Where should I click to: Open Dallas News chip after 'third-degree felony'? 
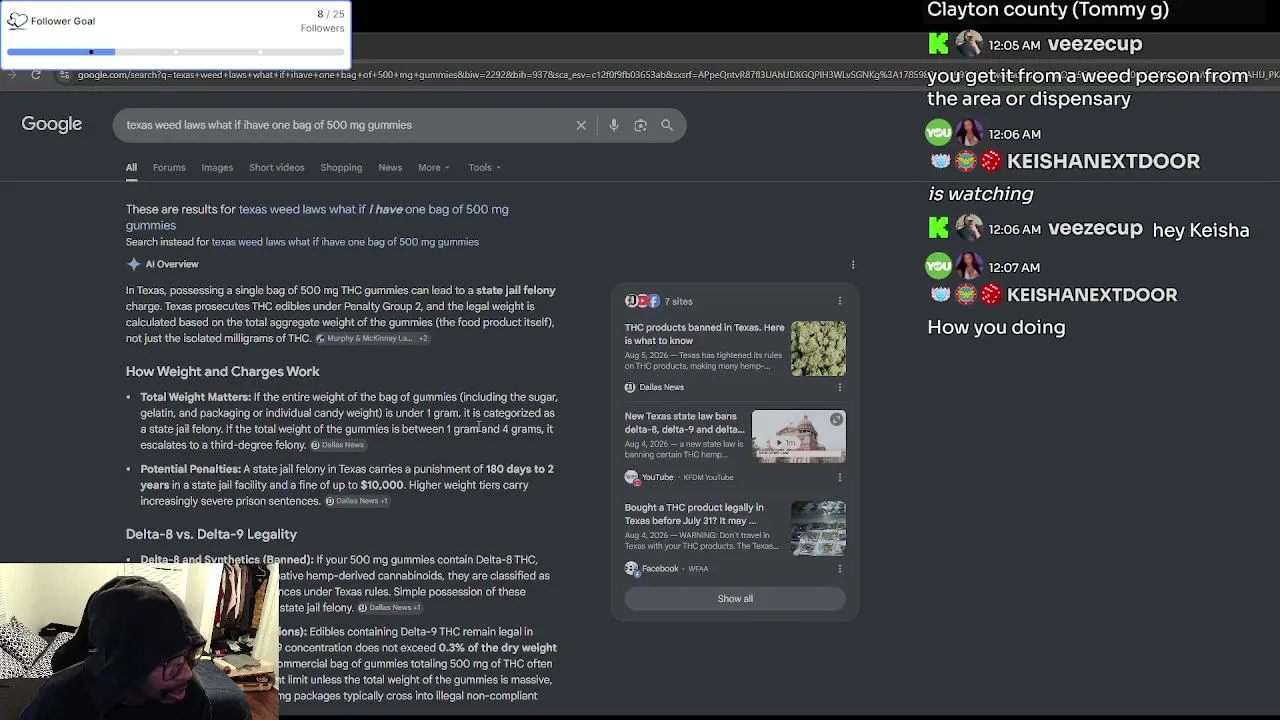pyautogui.click(x=337, y=445)
